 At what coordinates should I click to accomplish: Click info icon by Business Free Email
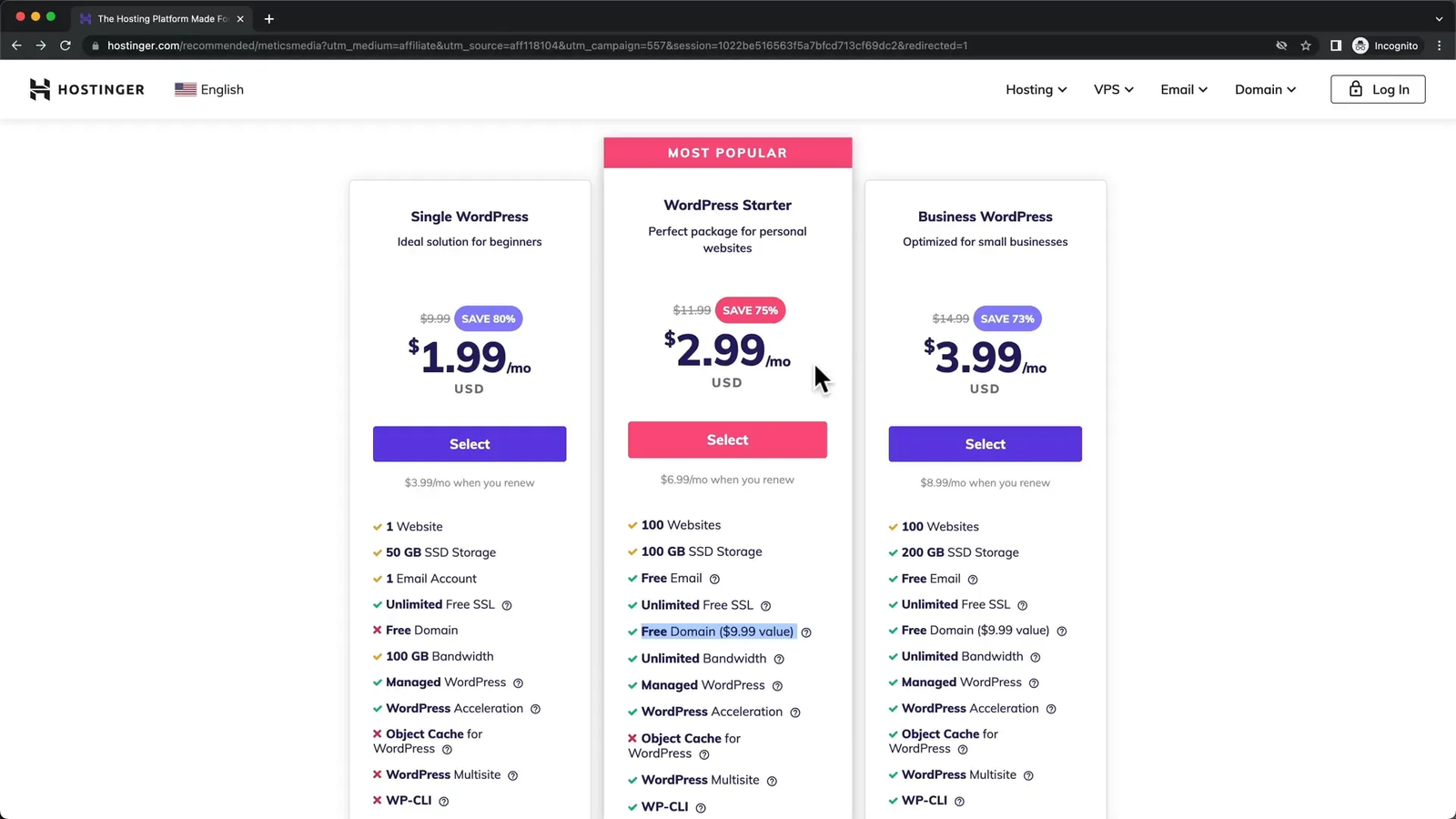pos(973,580)
